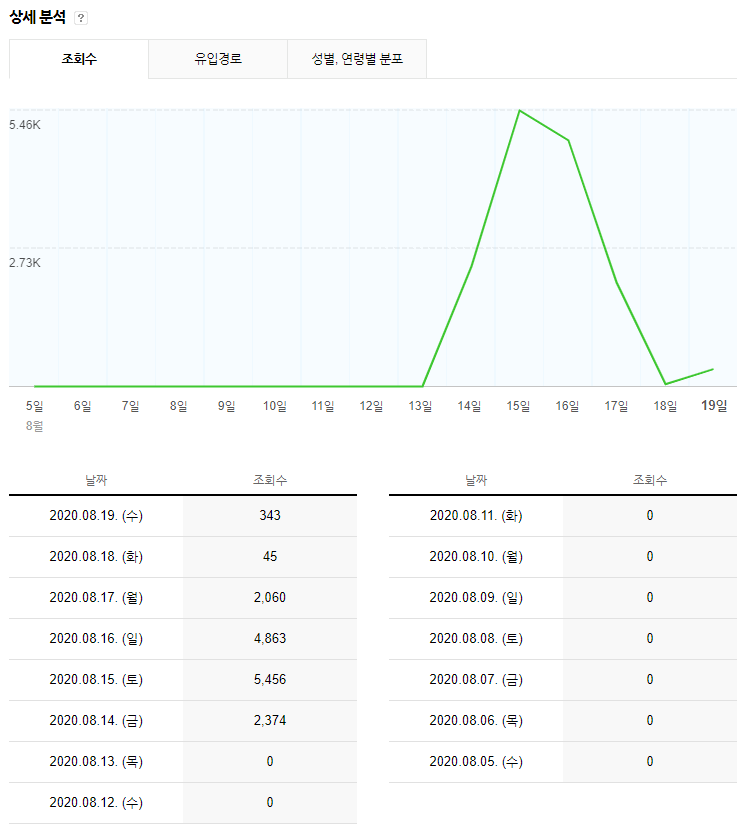Click the 4,863 view count cell

(x=270, y=639)
